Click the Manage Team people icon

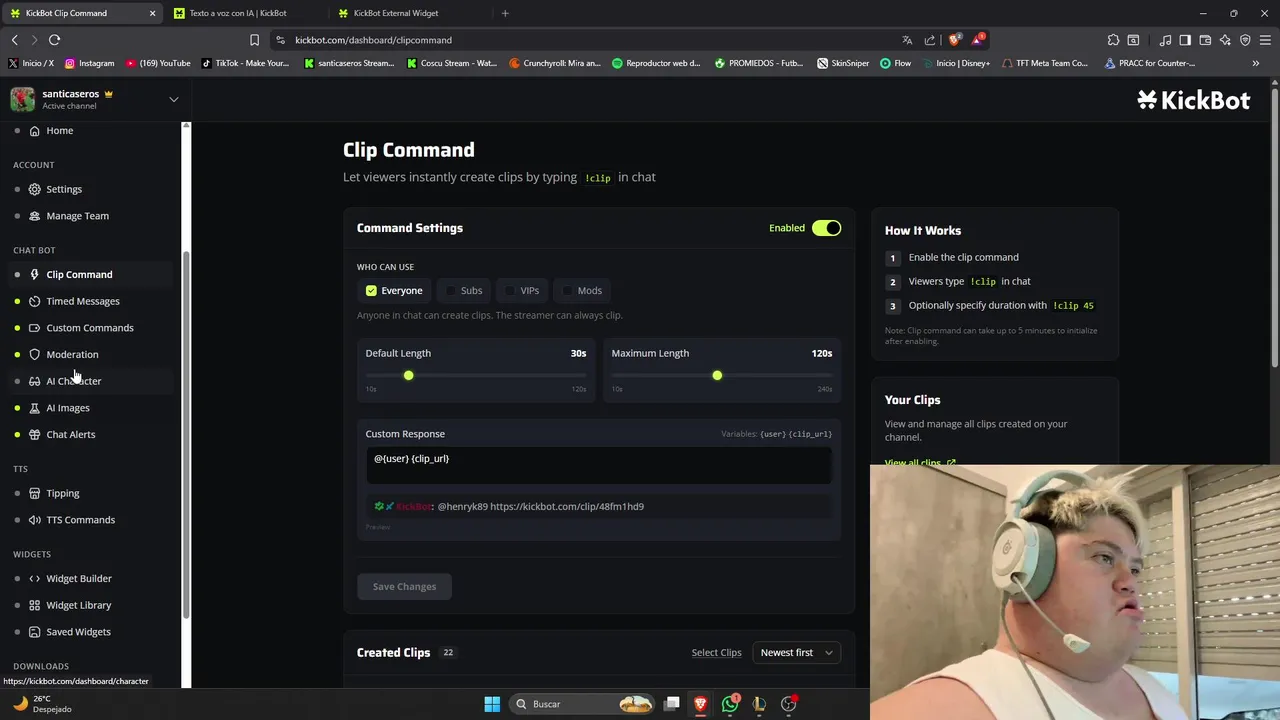click(35, 216)
